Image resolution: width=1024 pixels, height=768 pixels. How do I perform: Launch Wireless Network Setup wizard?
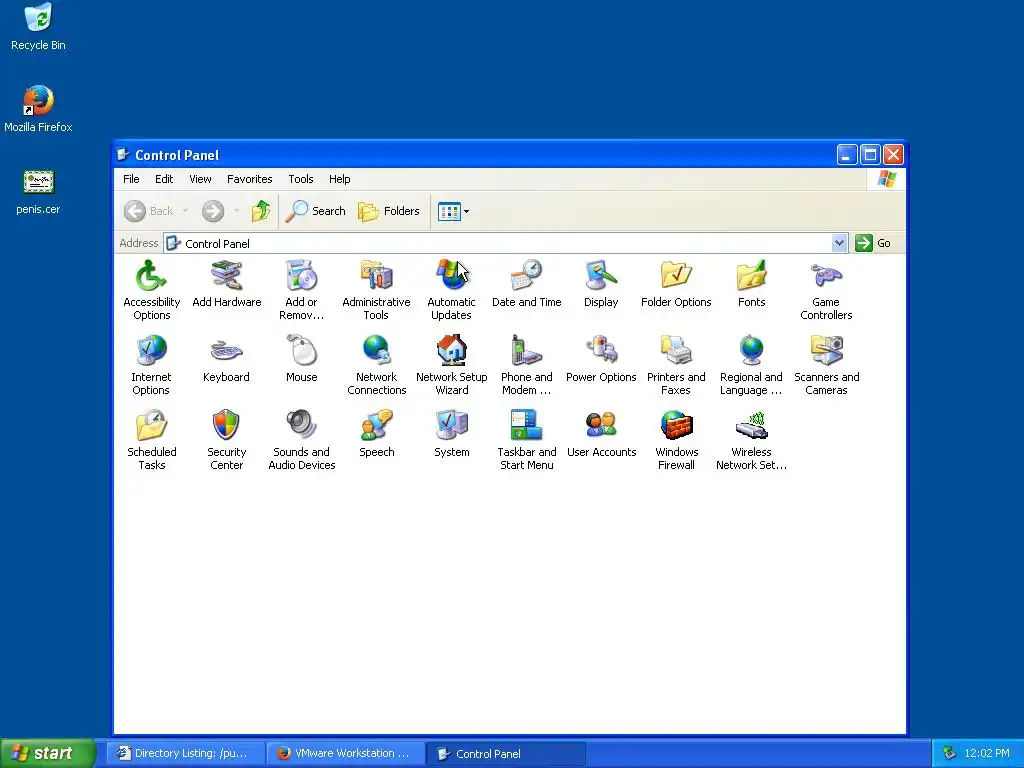click(751, 440)
